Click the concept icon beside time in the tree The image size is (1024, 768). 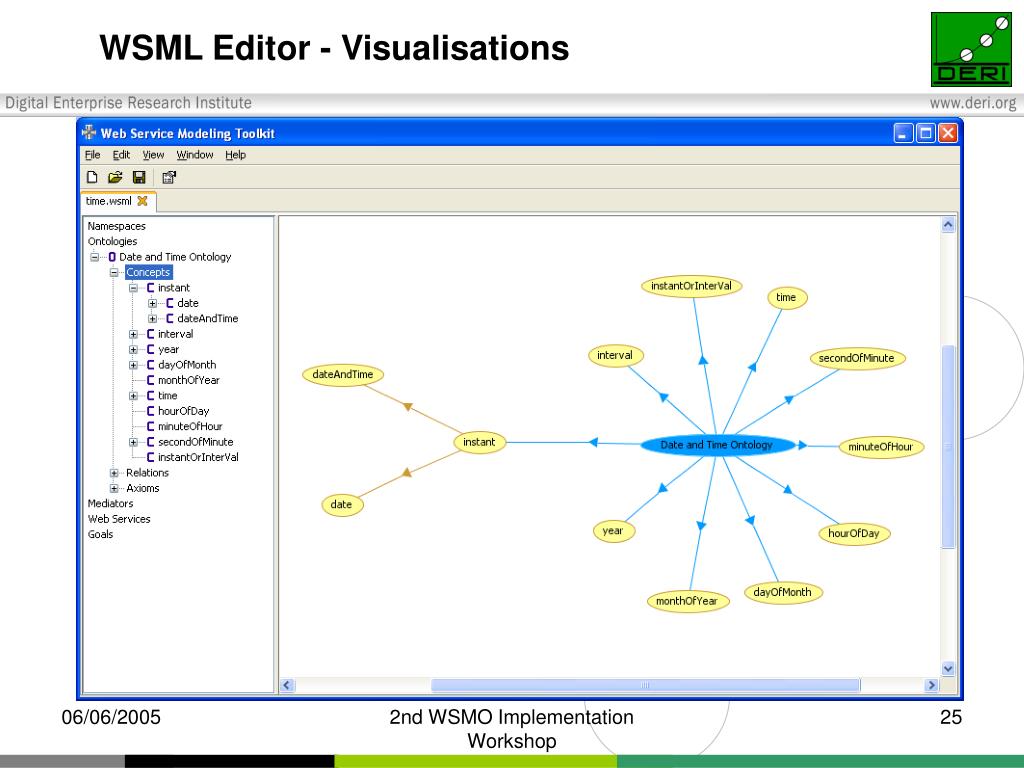point(150,396)
